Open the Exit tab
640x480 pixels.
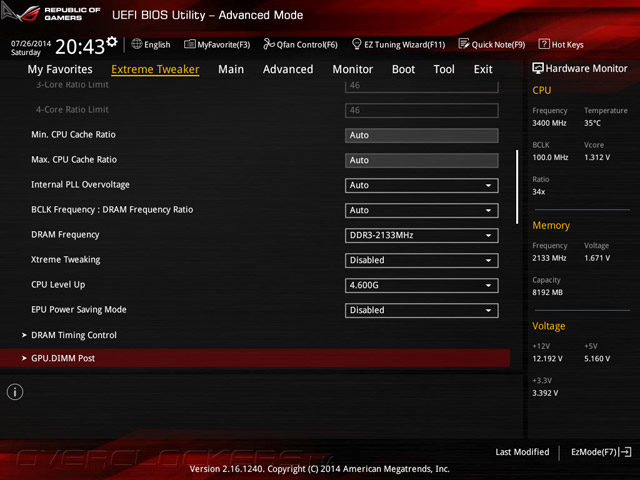(x=483, y=69)
